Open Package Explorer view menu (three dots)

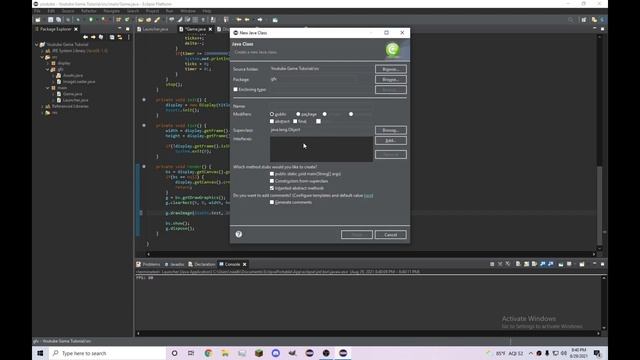129,37
